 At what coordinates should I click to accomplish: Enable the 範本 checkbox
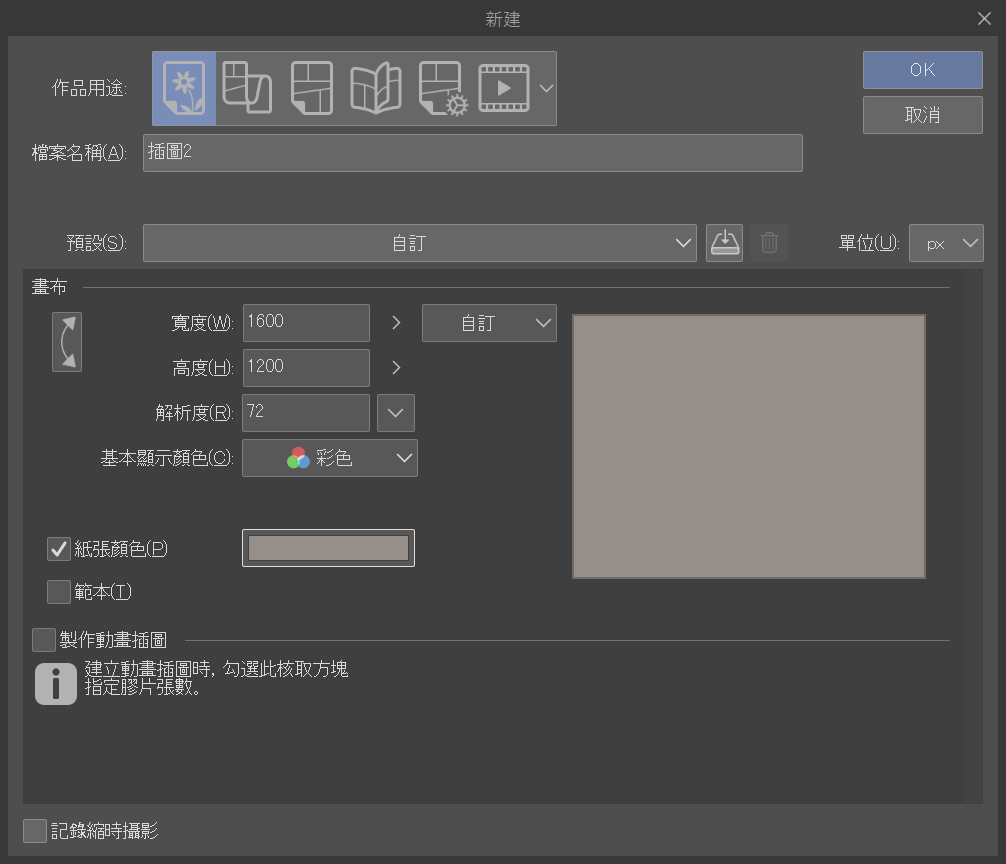point(59,592)
